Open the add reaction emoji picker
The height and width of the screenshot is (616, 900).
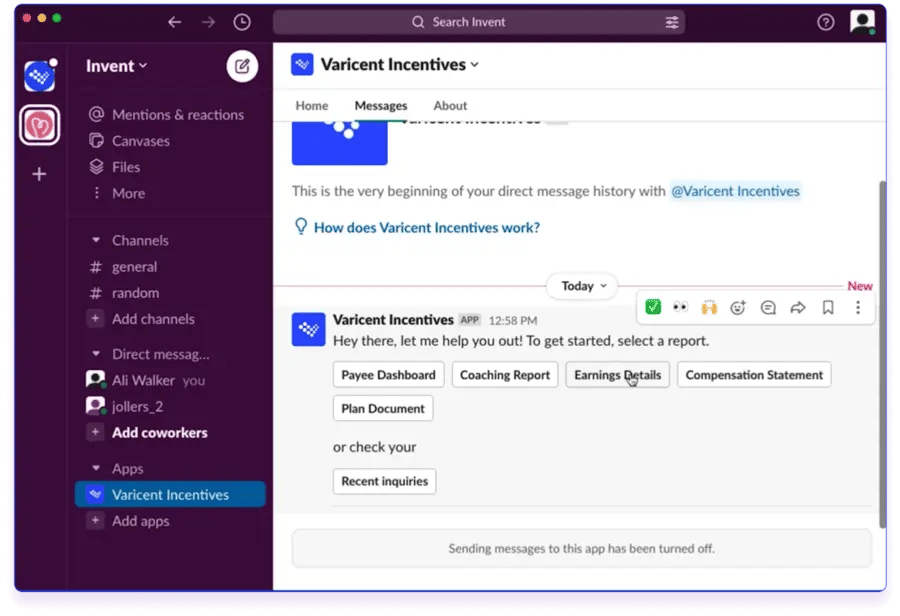pos(738,307)
